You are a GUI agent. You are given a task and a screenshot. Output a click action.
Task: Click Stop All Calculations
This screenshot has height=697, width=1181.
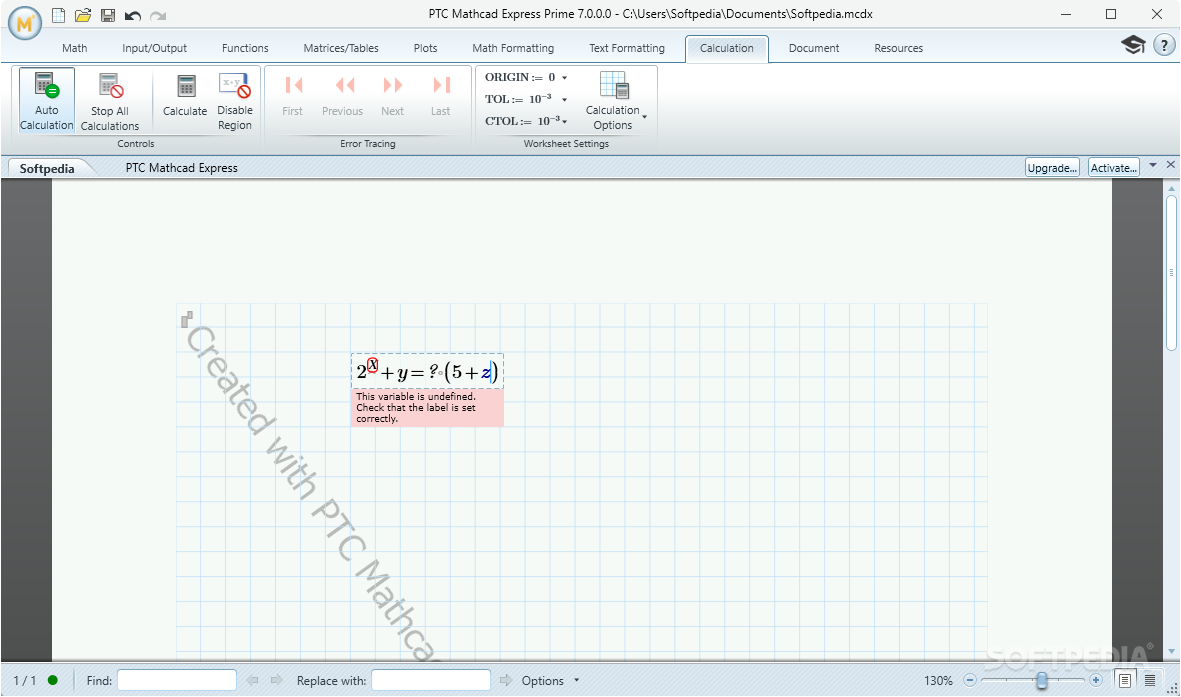(110, 101)
